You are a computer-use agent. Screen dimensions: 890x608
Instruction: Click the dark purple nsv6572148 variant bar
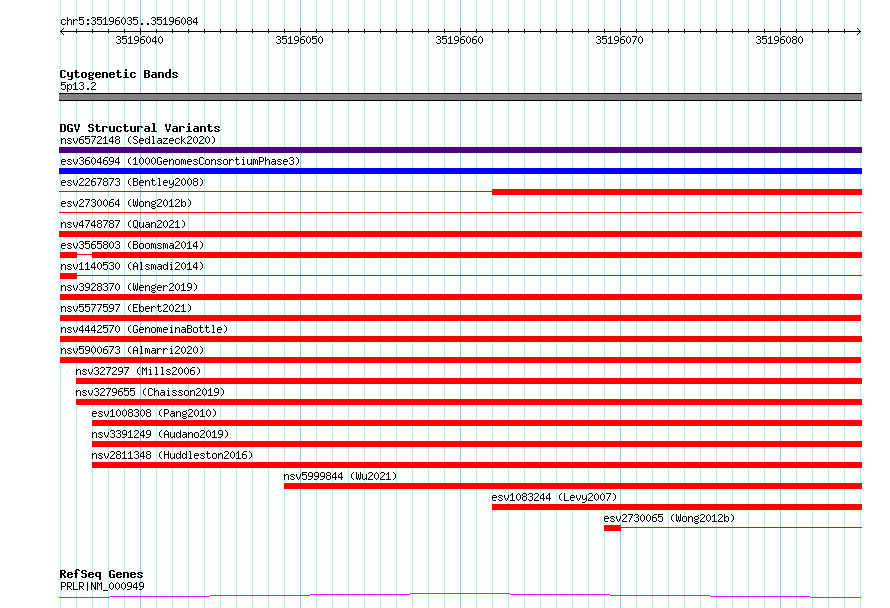pyautogui.click(x=460, y=150)
